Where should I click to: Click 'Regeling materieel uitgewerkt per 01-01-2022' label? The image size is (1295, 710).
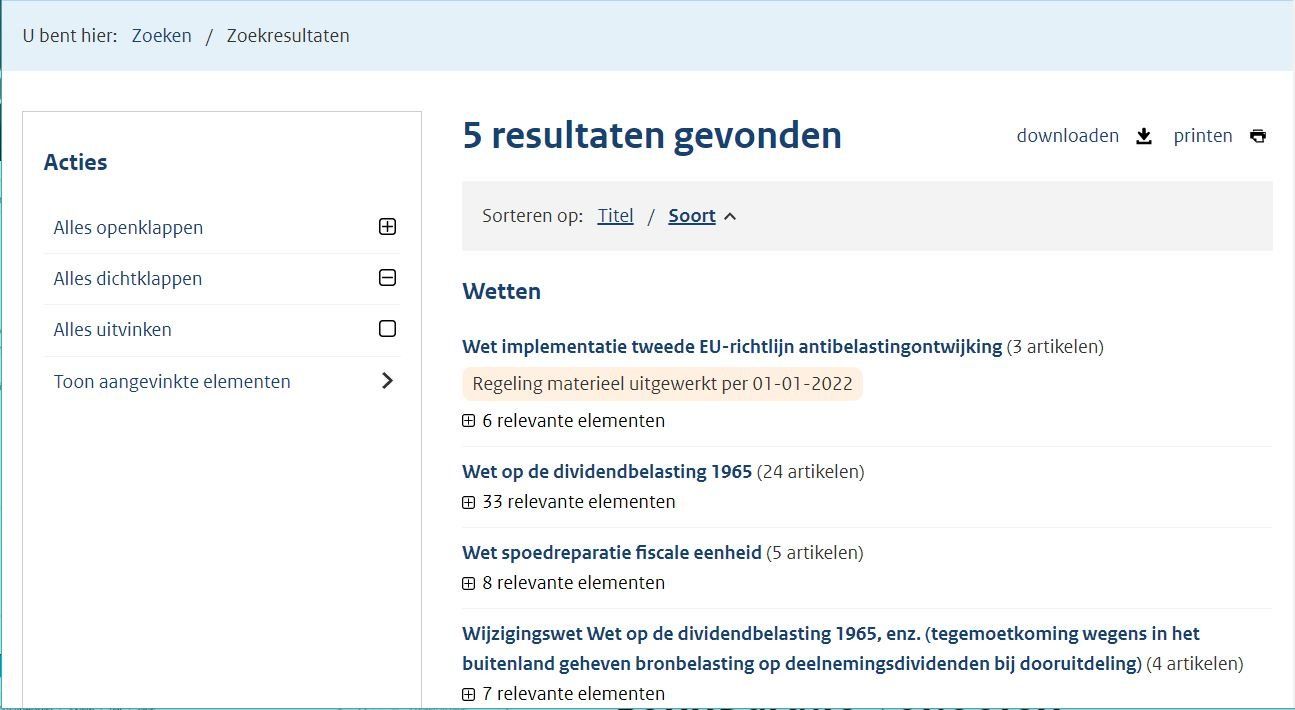point(662,384)
